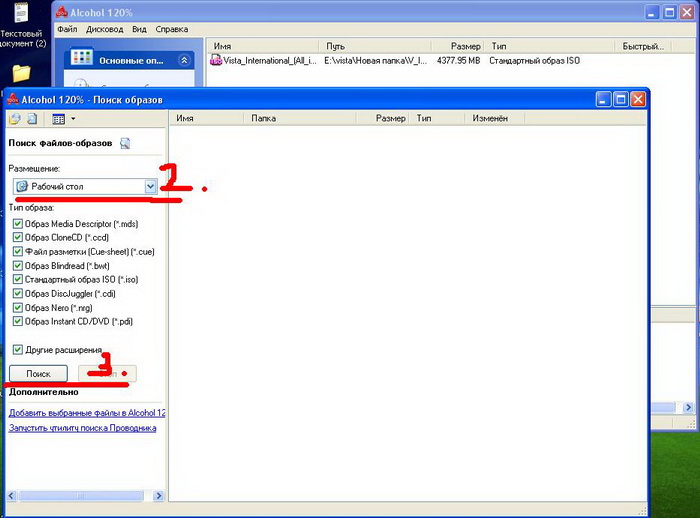Sort search results by Изменён column
Screen dimensions: 700x518
pyautogui.click(x=495, y=118)
